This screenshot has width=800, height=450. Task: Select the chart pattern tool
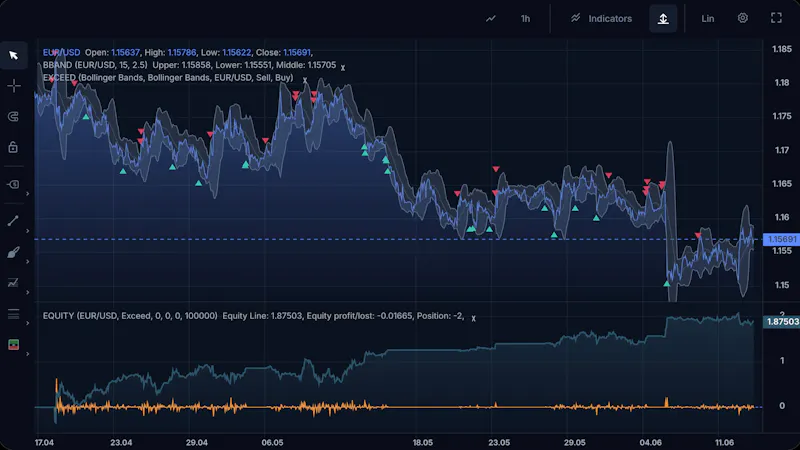[x=14, y=283]
